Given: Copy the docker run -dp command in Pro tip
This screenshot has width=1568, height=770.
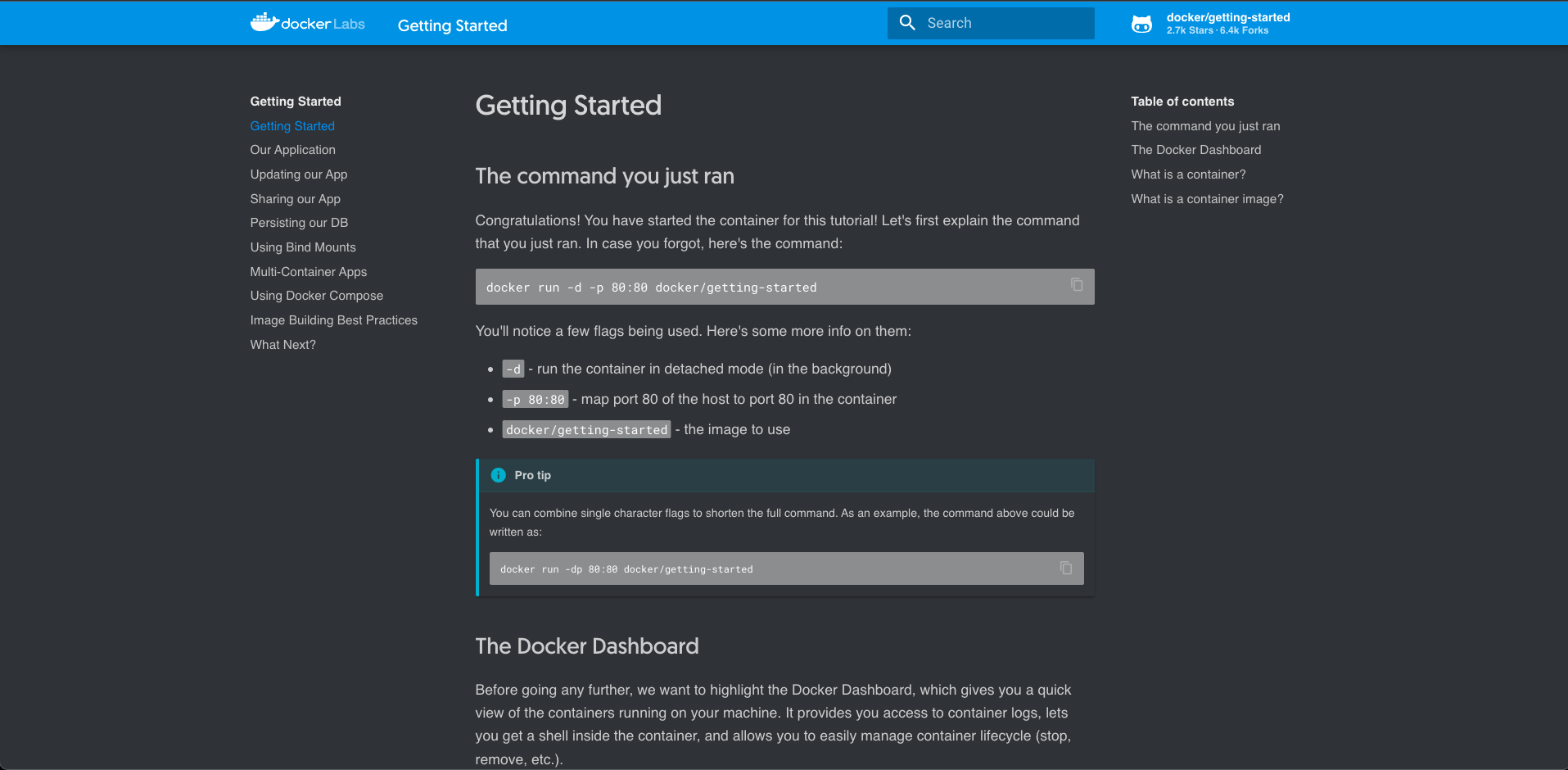Looking at the screenshot, I should pos(1066,568).
